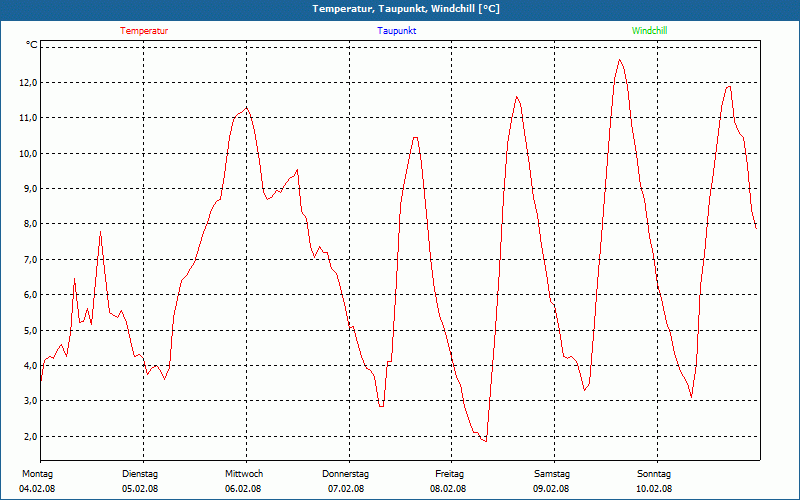The width and height of the screenshot is (800, 500).
Task: Select the Donnerstag 07.02.08 axis label
Action: click(345, 481)
